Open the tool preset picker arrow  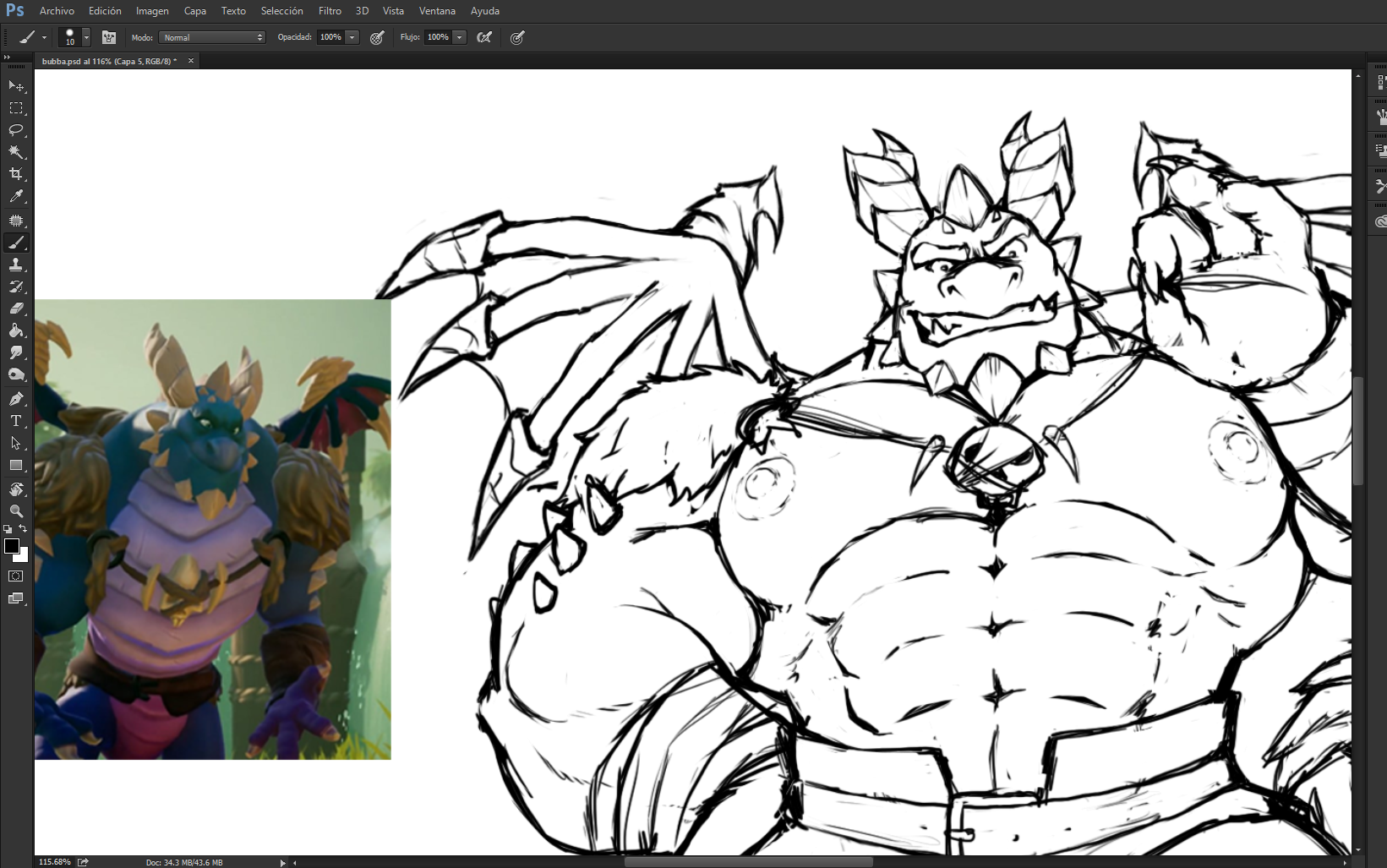[x=44, y=37]
